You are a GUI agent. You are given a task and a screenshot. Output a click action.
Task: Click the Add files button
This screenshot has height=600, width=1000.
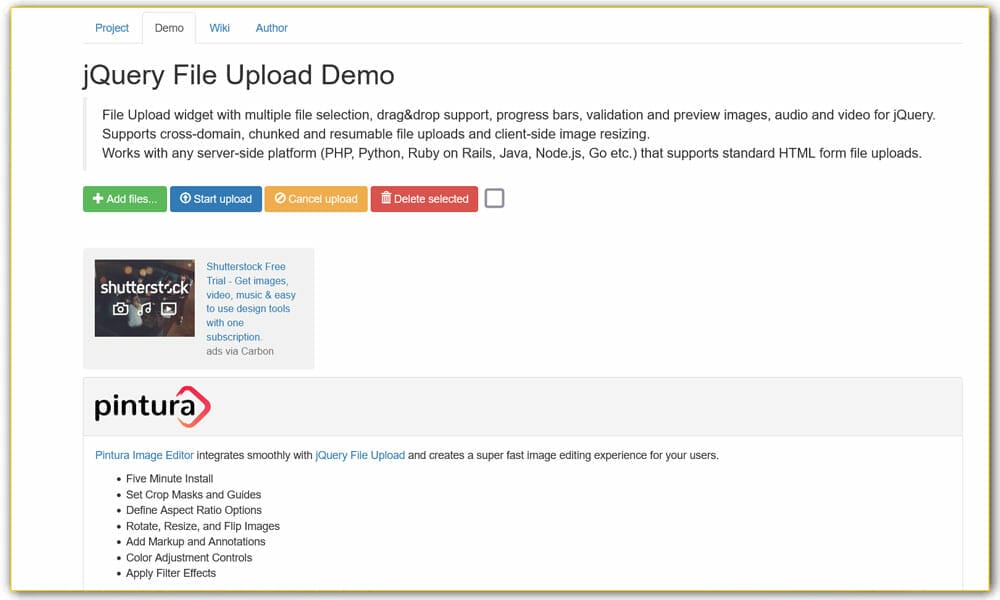click(x=124, y=199)
